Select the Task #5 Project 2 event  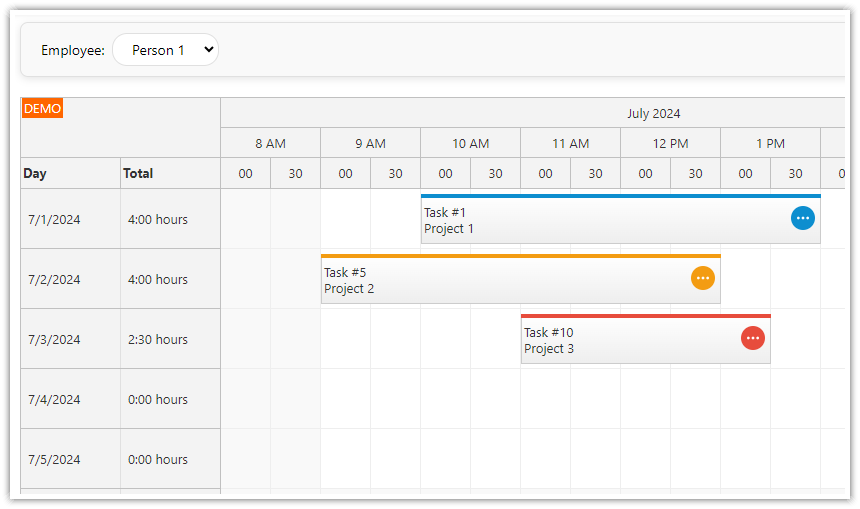(x=520, y=279)
